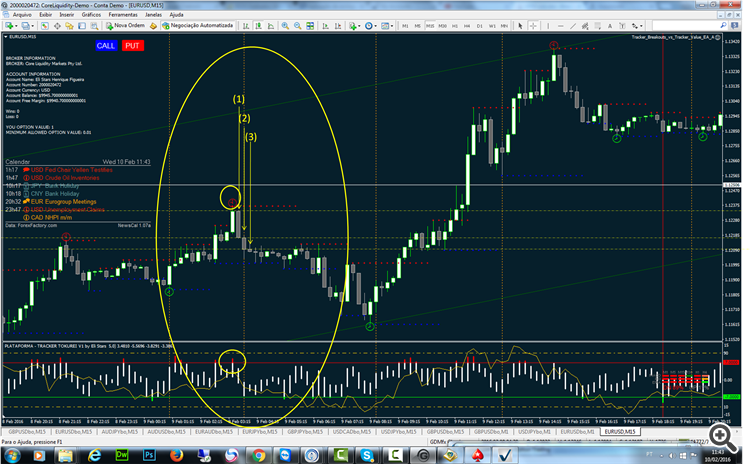Image resolution: width=750 pixels, height=464 pixels.
Task: Draw a horizontal line tool
Action: coord(561,26)
